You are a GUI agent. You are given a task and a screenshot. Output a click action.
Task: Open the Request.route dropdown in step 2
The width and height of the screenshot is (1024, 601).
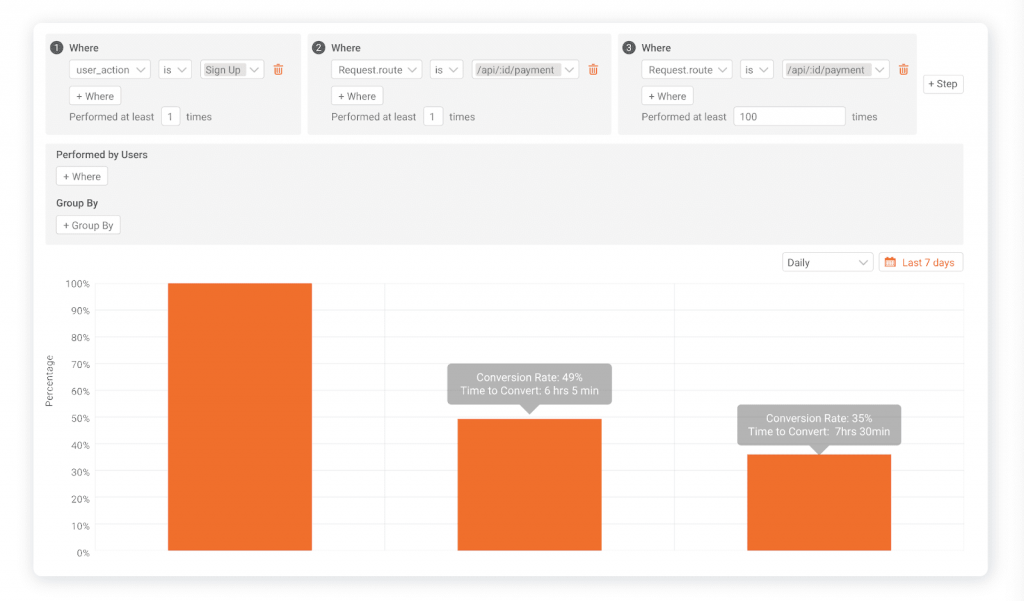pos(376,69)
